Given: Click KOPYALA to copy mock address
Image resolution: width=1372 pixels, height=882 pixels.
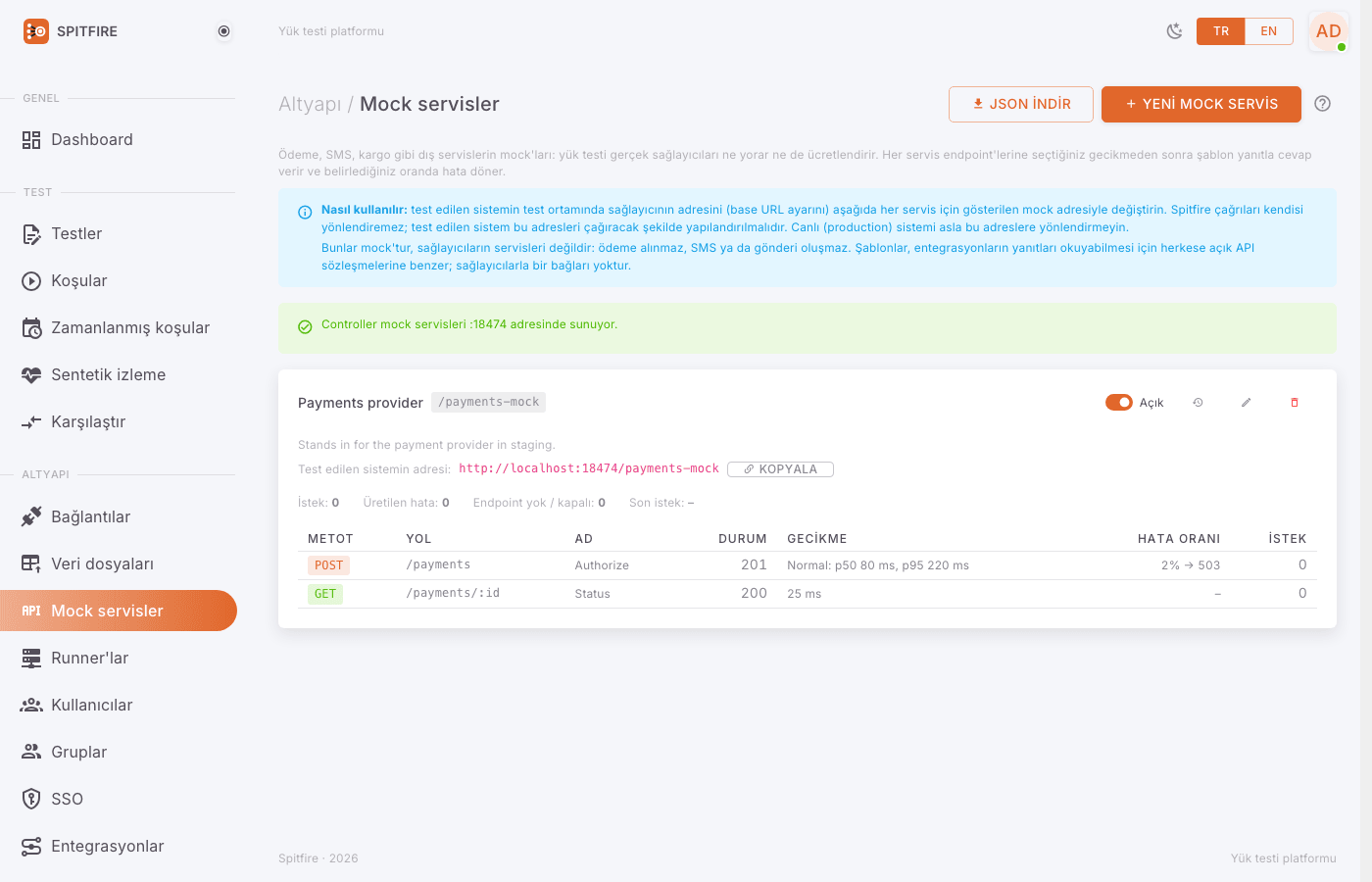Looking at the screenshot, I should click(x=781, y=469).
